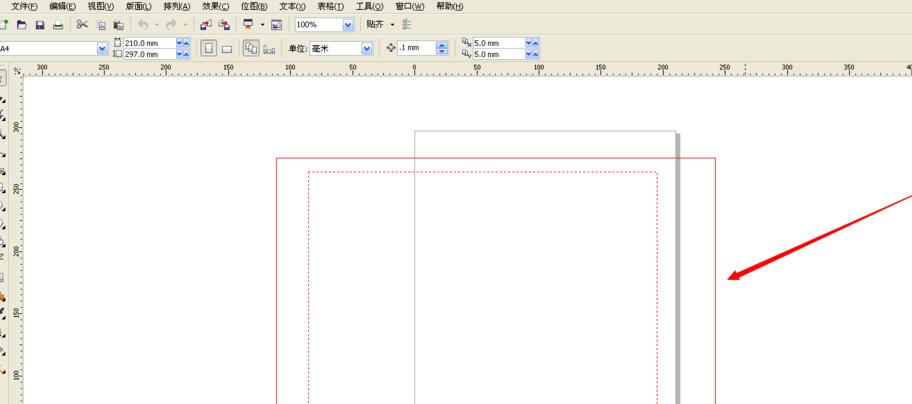Expand the A4 paper size dropdown
Viewport: 912px width, 404px height.
pyautogui.click(x=102, y=48)
